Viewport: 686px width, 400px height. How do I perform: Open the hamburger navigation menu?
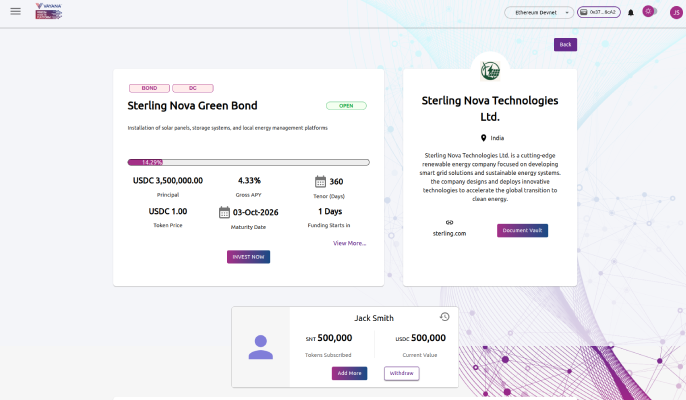(x=15, y=11)
